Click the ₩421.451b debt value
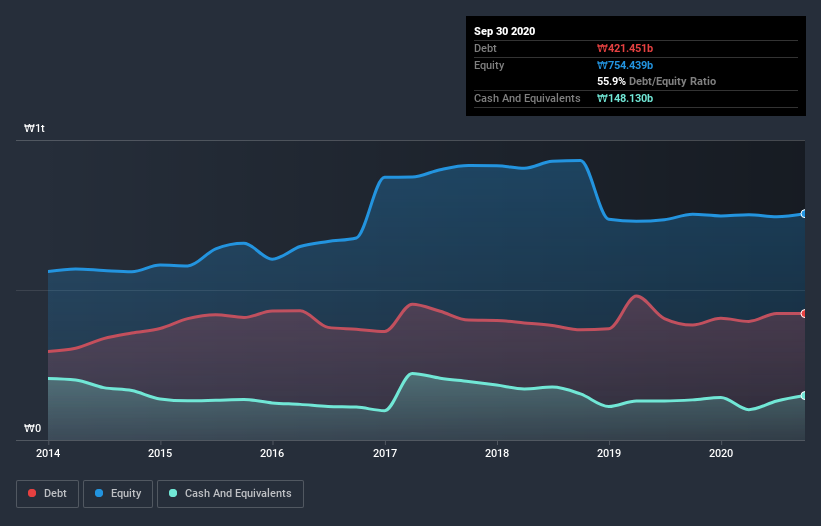The width and height of the screenshot is (821, 526). (x=625, y=48)
